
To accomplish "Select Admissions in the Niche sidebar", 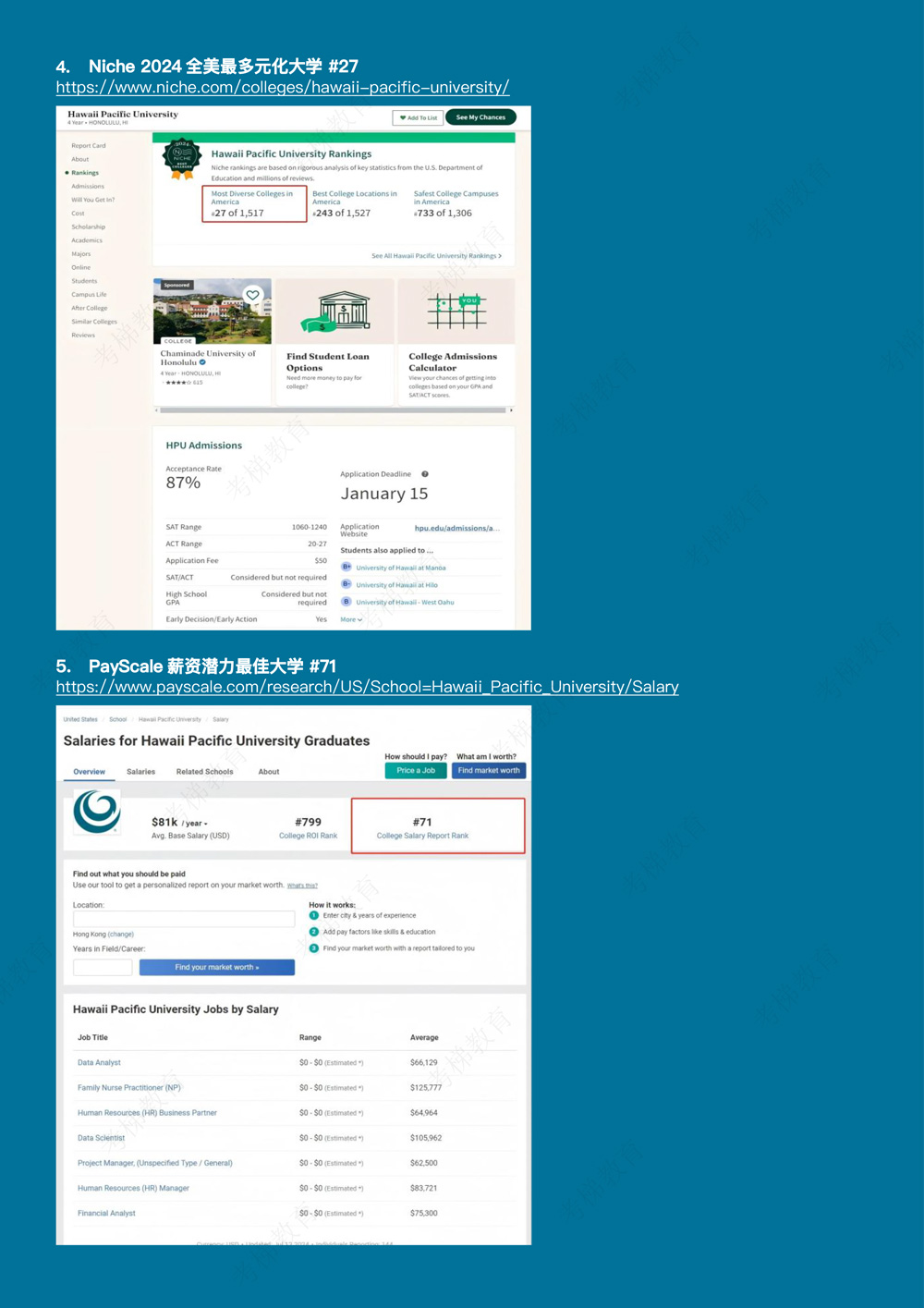I will coord(88,186).
